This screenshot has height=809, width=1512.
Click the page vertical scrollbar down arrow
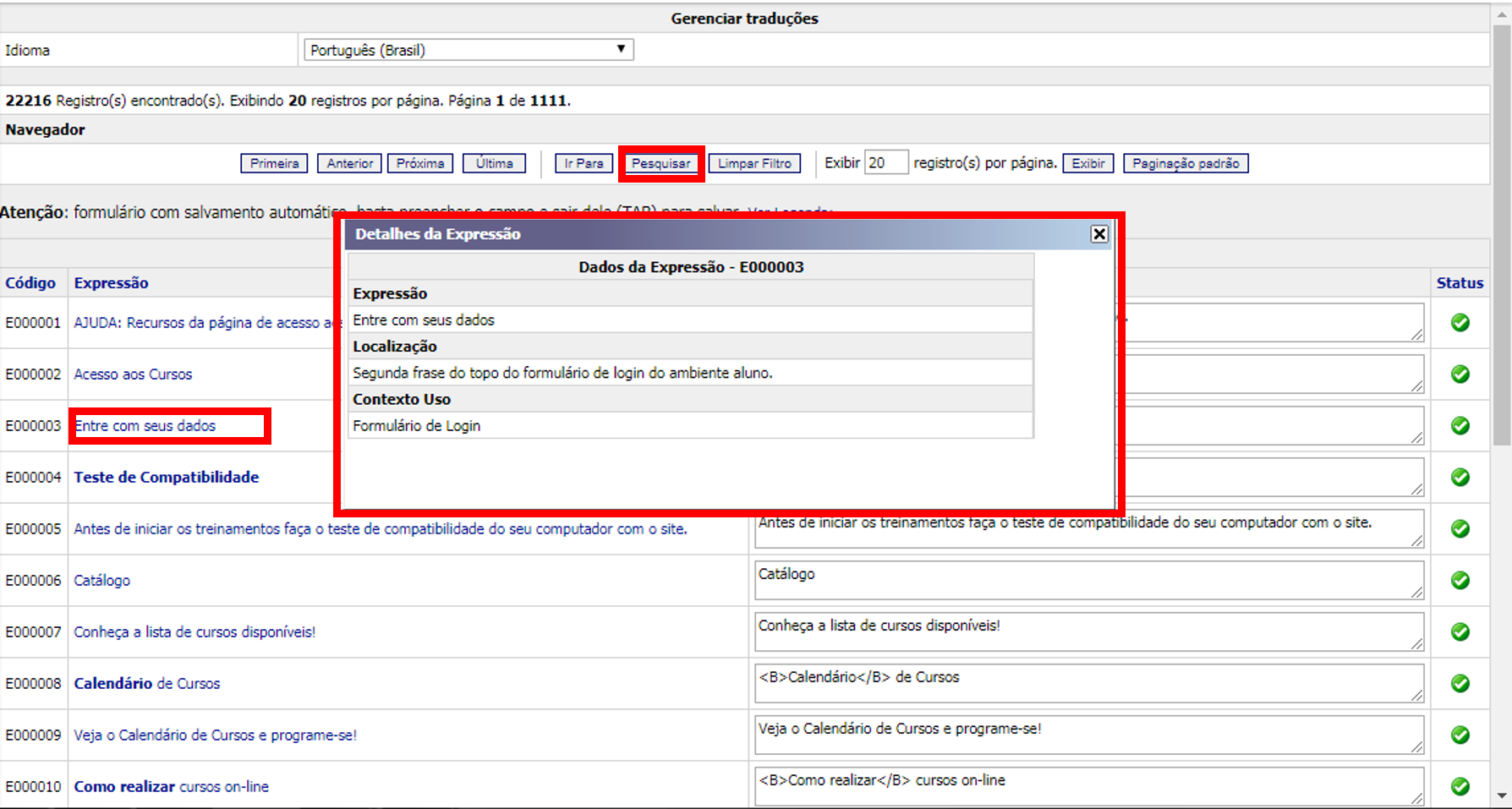(1502, 795)
